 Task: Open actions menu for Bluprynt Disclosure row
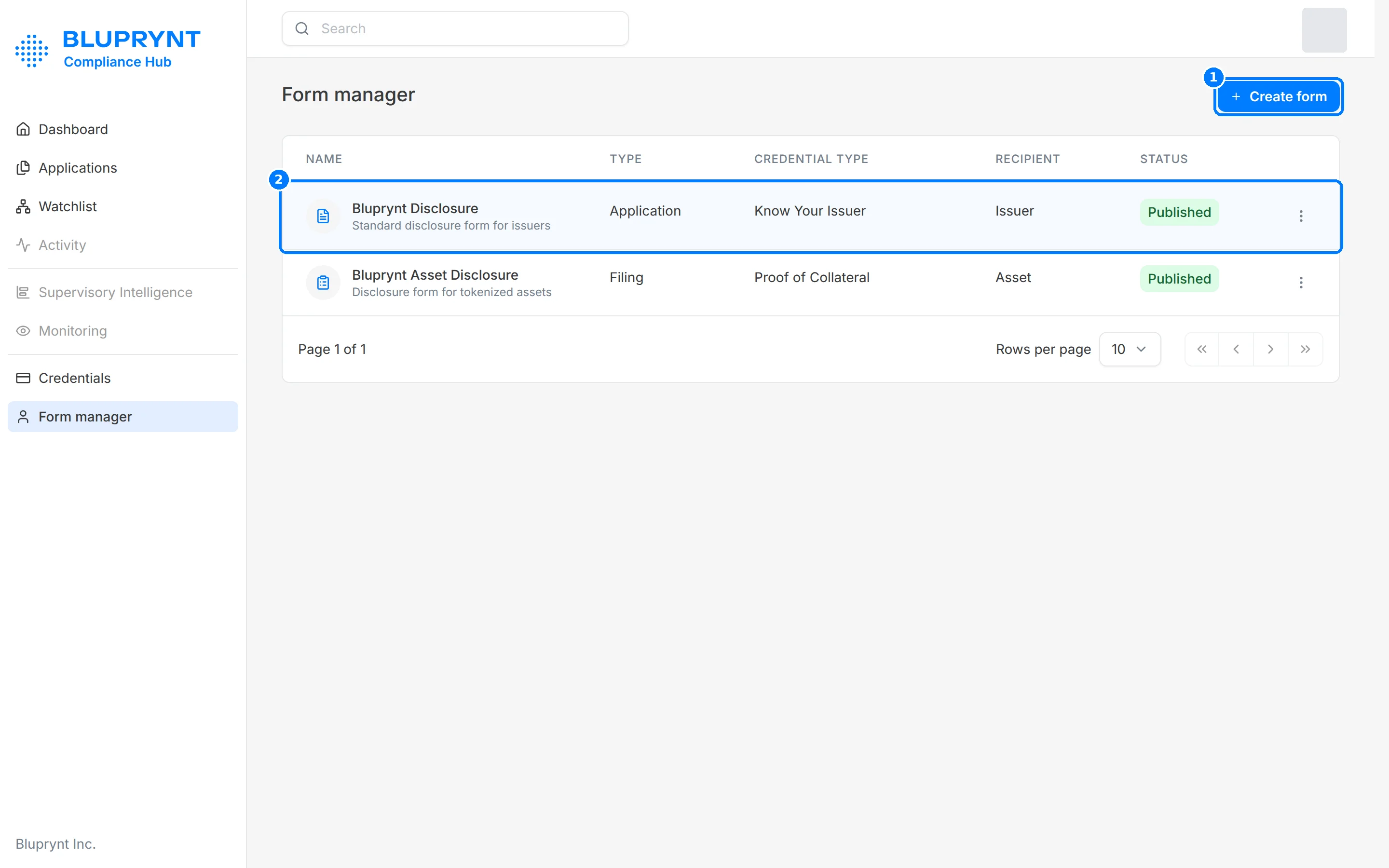(1301, 216)
